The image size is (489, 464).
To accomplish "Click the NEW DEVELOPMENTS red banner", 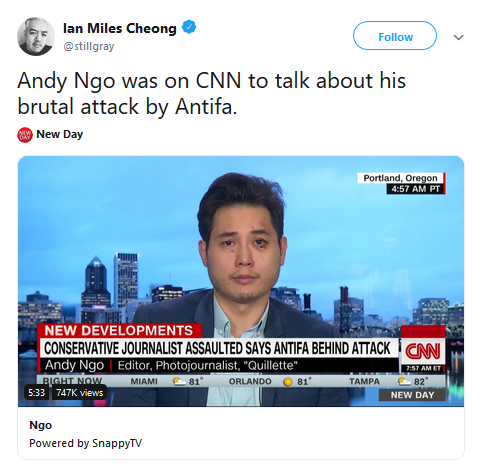I will point(119,331).
